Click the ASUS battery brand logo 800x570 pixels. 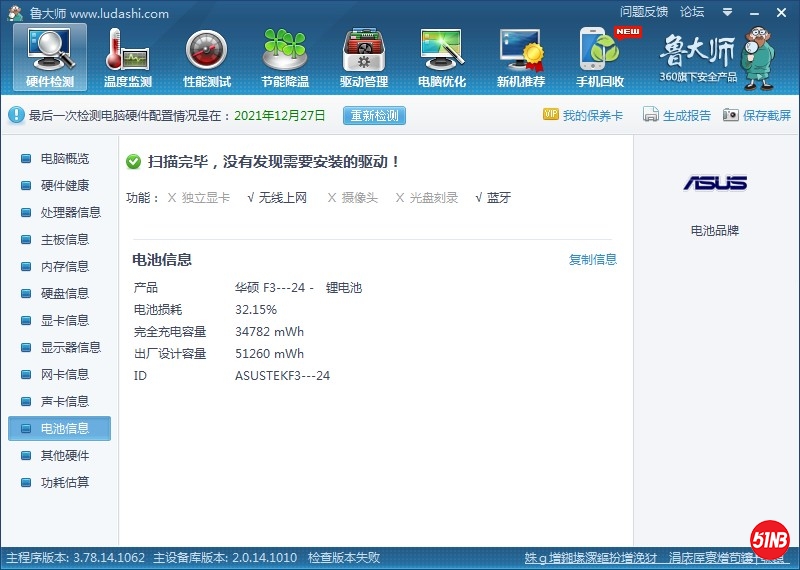click(715, 183)
